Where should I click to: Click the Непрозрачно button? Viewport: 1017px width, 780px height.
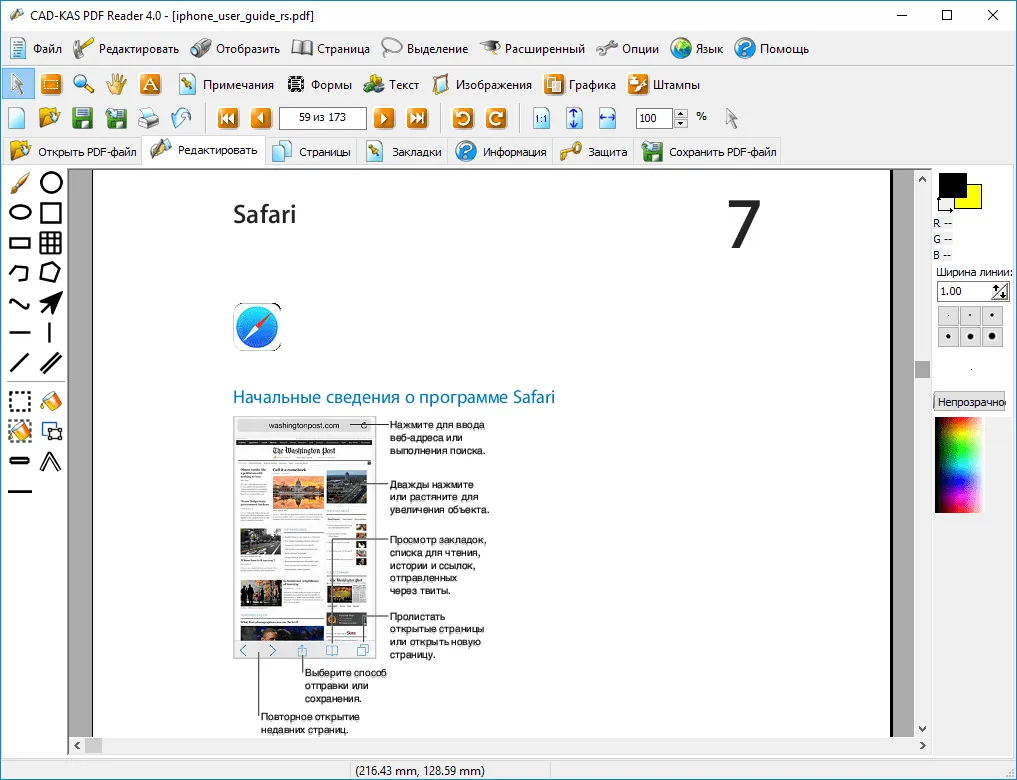[x=969, y=401]
